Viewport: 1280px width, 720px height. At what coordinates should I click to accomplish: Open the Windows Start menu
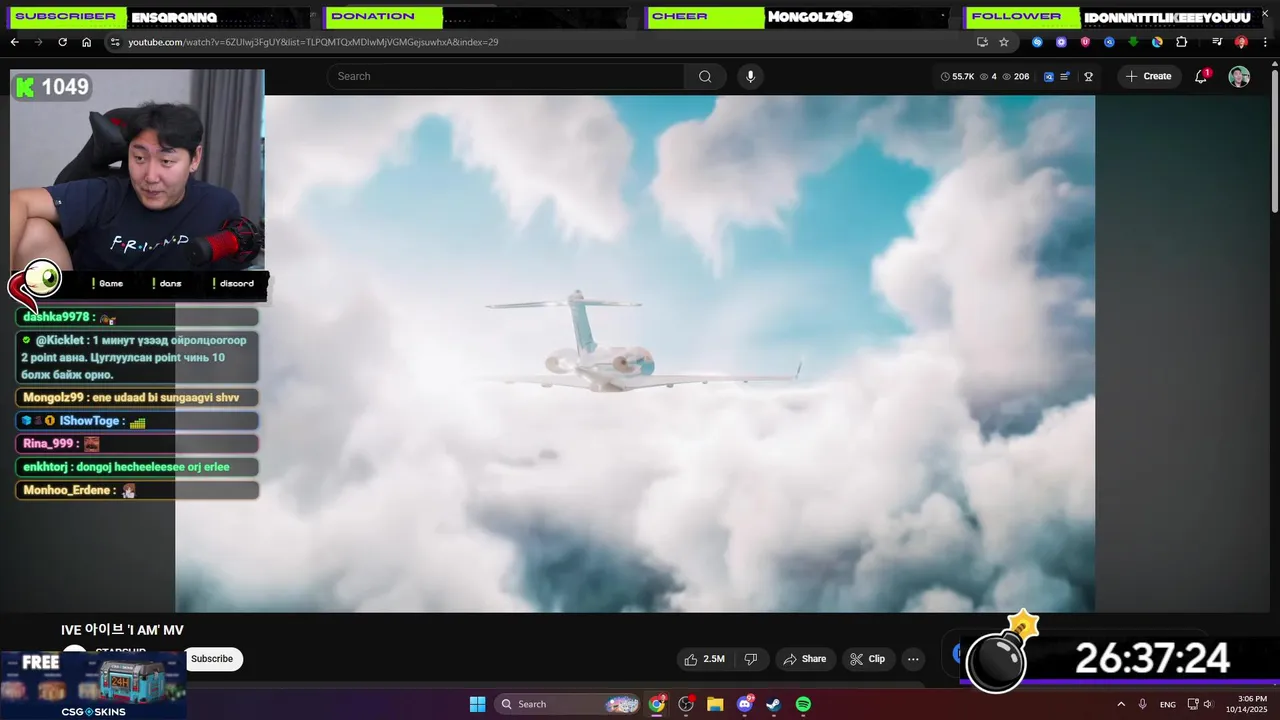(477, 704)
